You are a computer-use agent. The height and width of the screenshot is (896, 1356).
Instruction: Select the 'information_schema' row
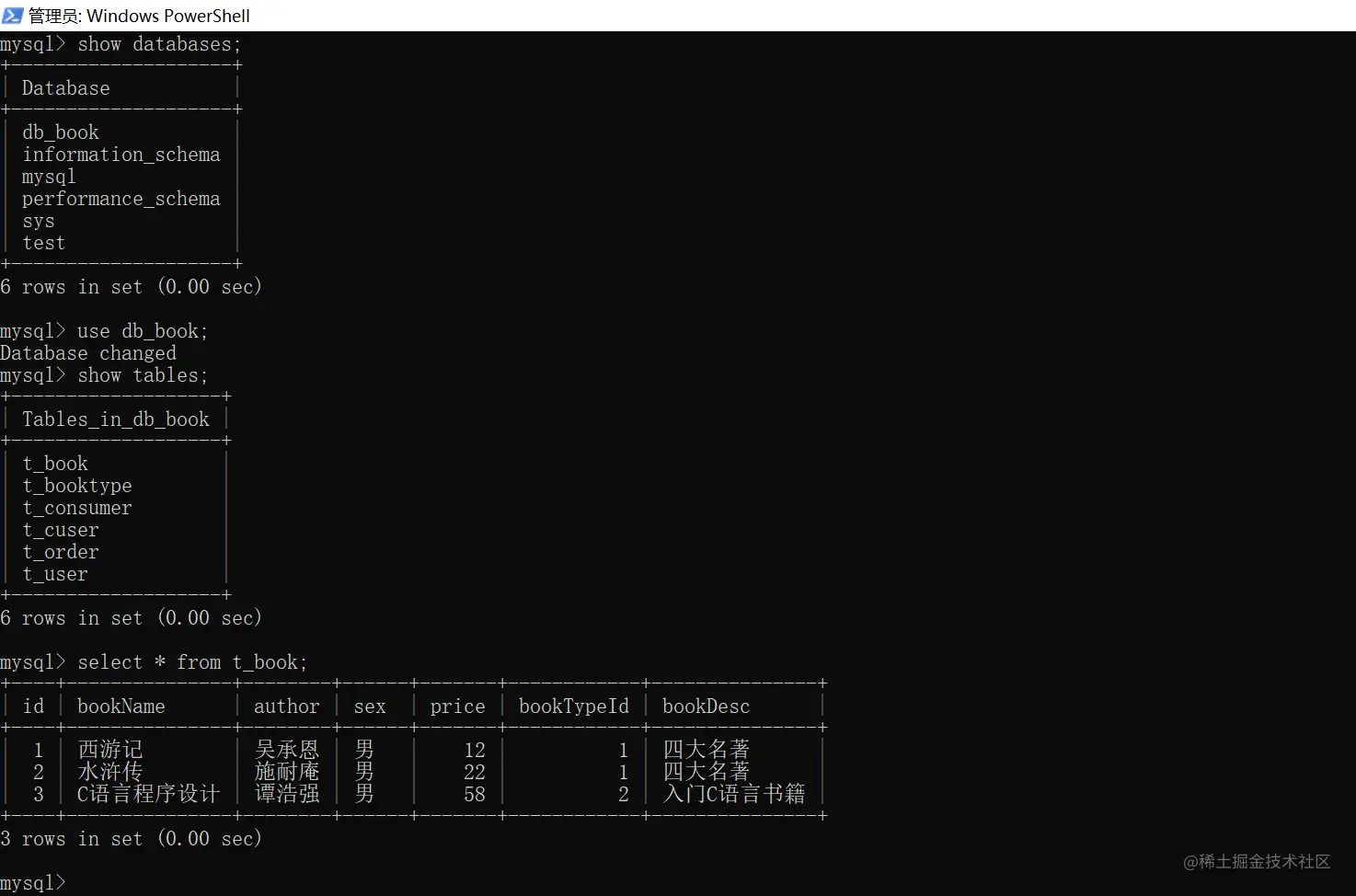121,155
